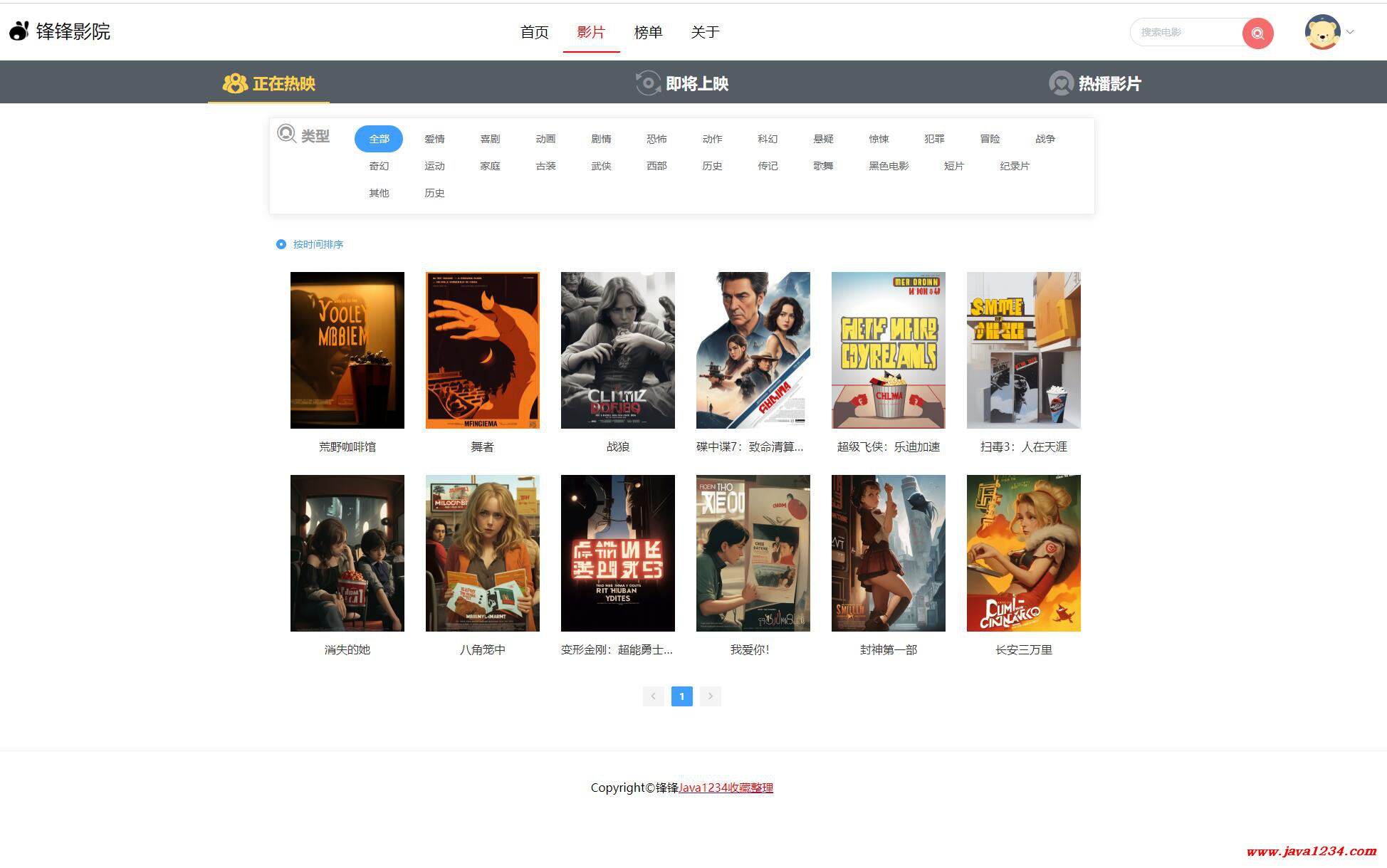This screenshot has width=1387, height=868.
Task: Filter by 科幻 genre
Action: (768, 139)
